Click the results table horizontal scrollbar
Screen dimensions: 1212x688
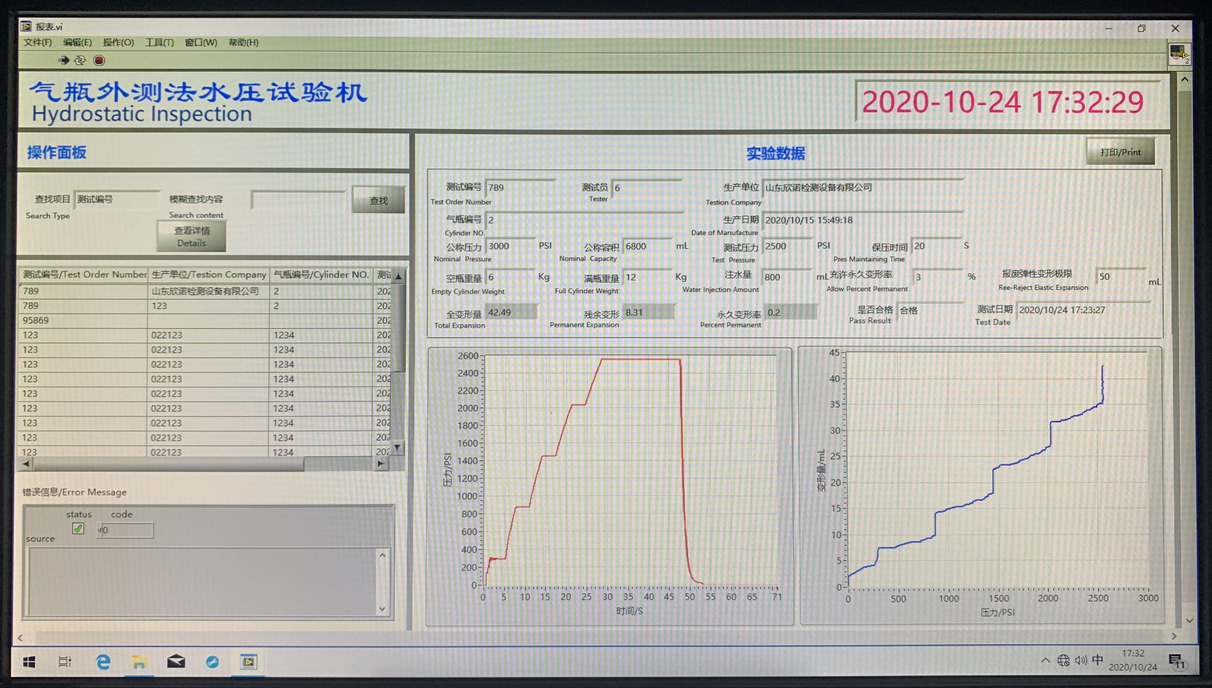(200, 464)
